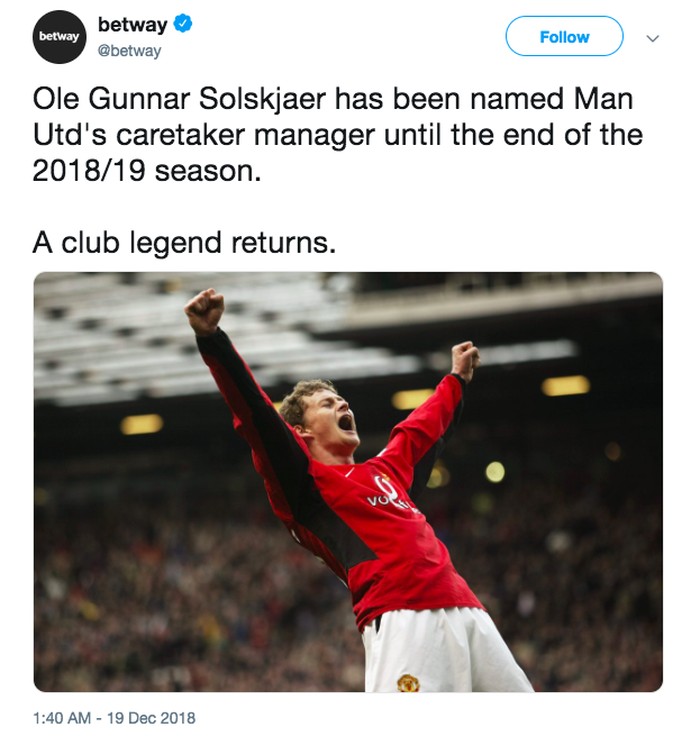Click the betway profile avatar logo
This screenshot has width=700, height=736.
tap(59, 37)
